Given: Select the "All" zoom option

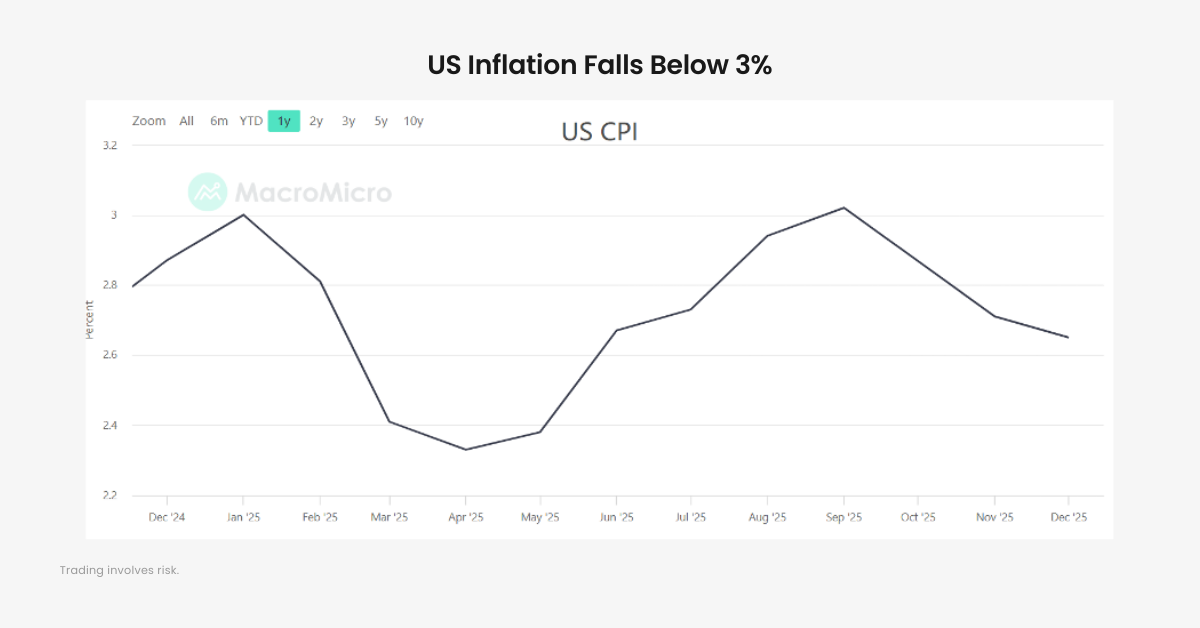Looking at the screenshot, I should 186,120.
